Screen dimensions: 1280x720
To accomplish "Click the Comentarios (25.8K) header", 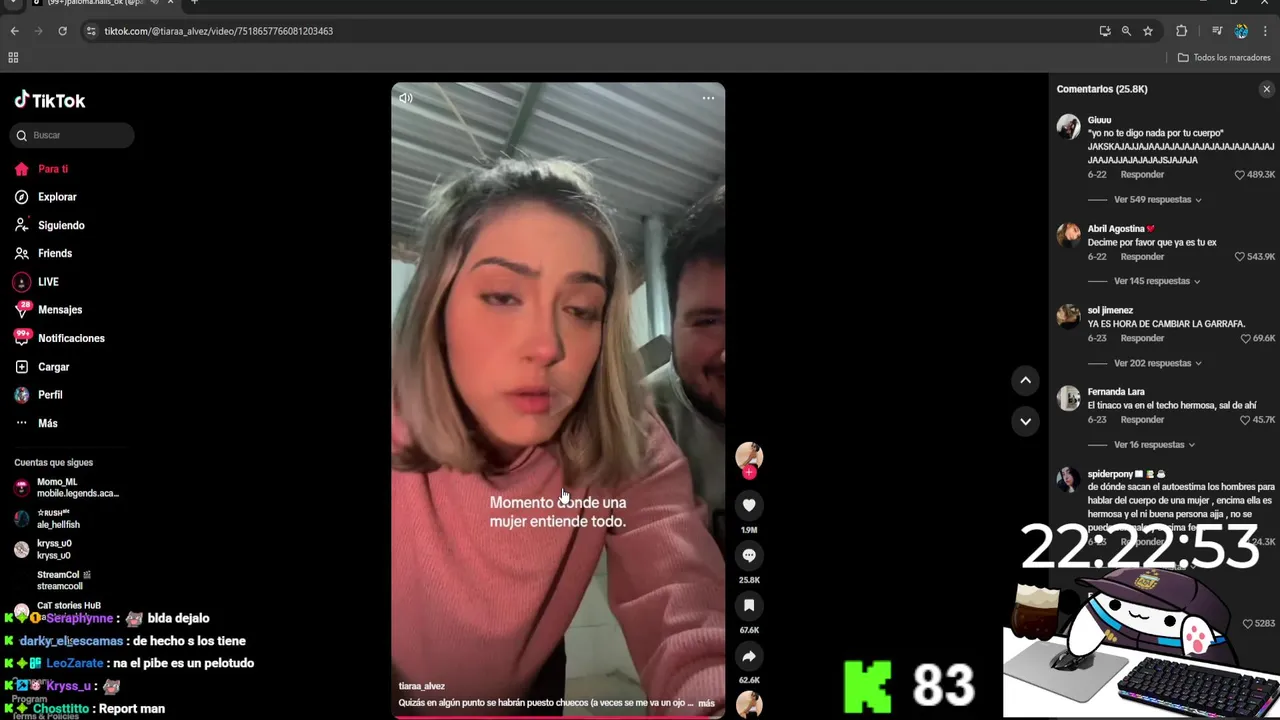I will (1102, 89).
